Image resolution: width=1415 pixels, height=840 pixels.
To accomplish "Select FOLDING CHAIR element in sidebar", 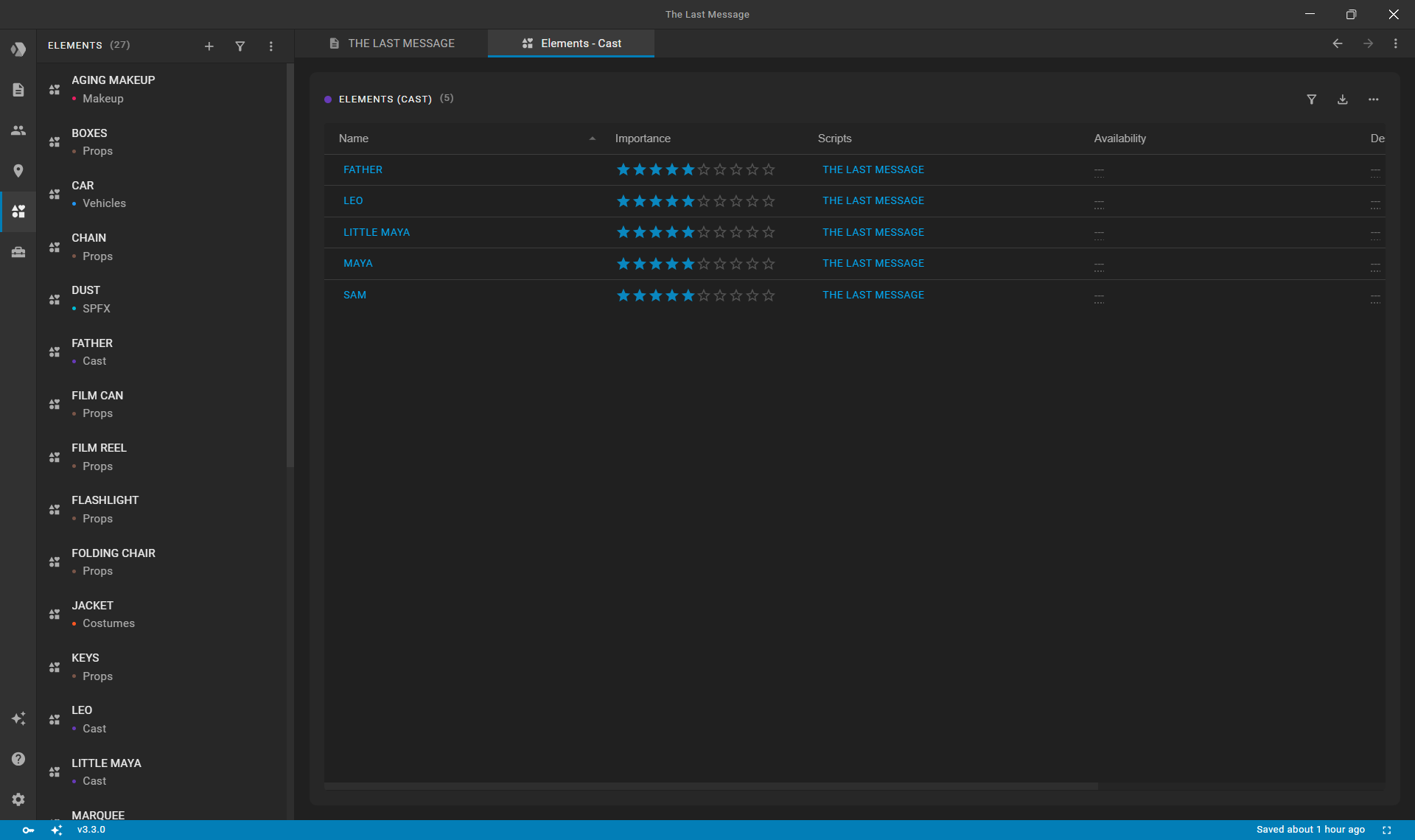I will 161,562.
